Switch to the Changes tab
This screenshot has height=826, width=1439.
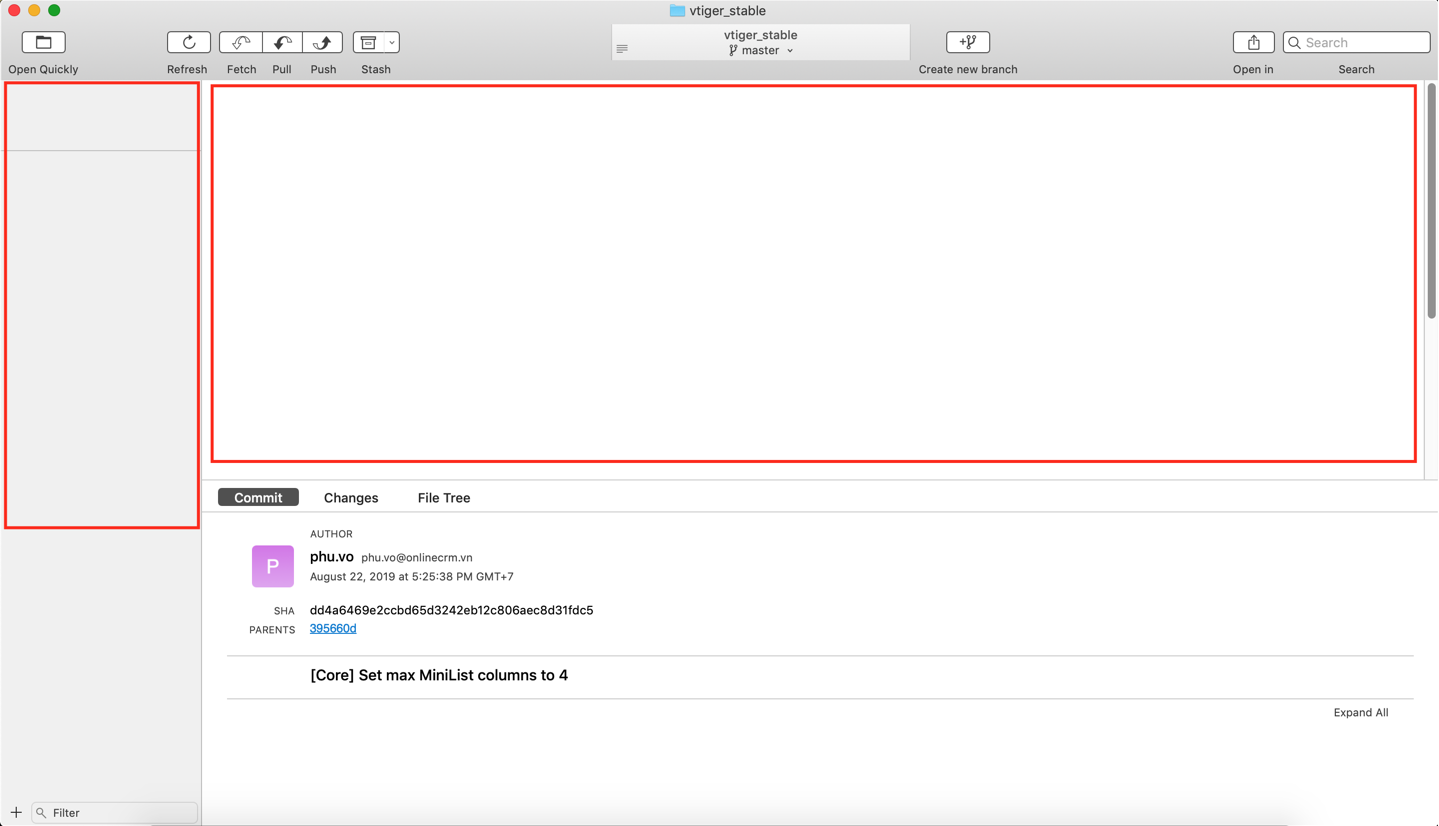351,497
